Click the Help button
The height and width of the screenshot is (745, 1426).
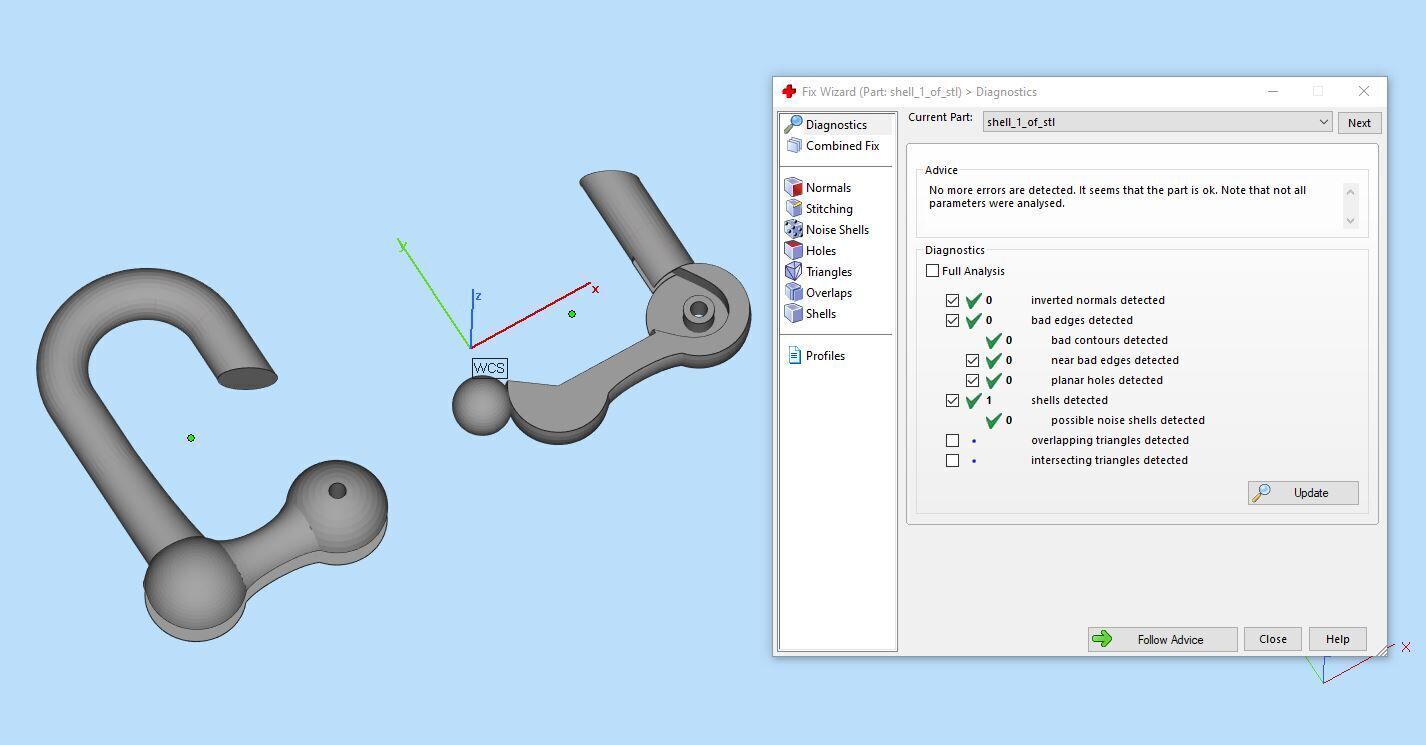click(x=1337, y=639)
